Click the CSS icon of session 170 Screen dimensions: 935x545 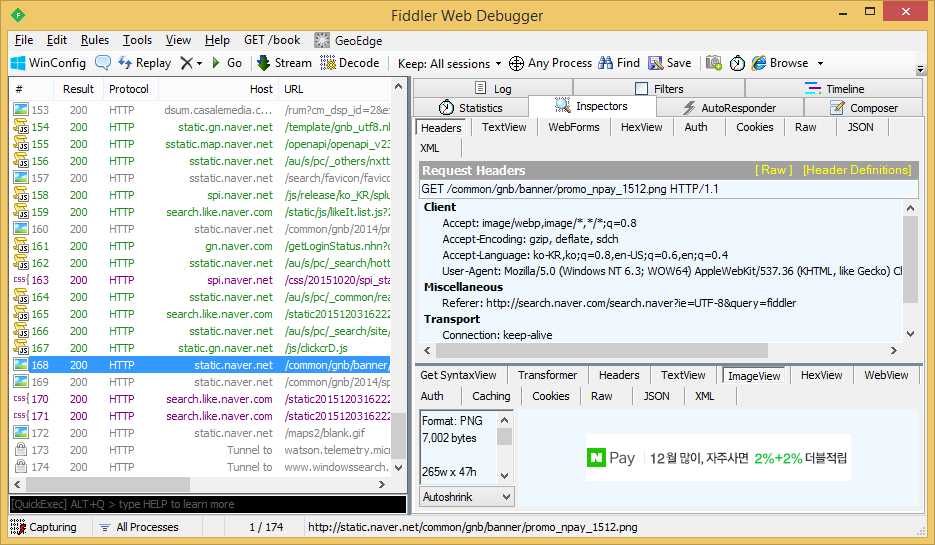(x=21, y=399)
